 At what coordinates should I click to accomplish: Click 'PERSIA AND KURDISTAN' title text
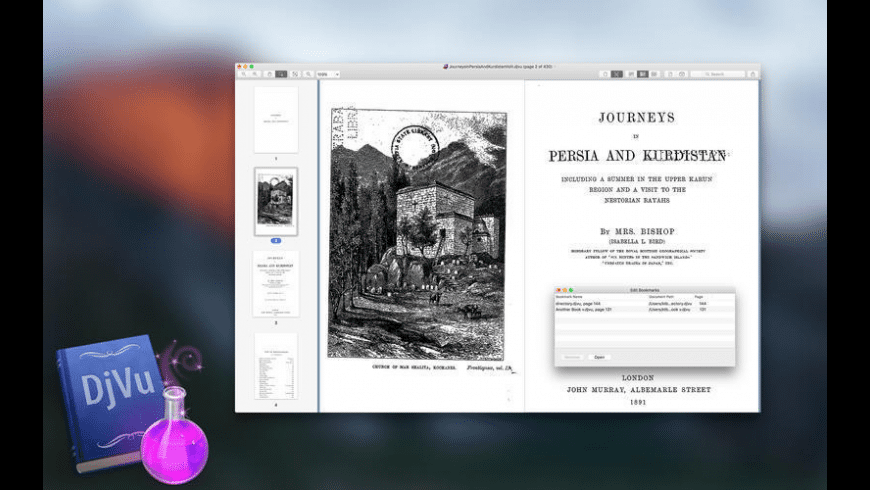tap(637, 156)
